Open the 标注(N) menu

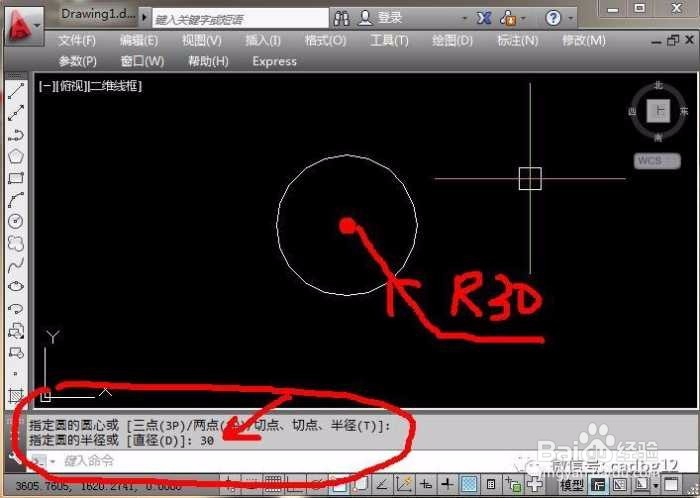pyautogui.click(x=517, y=41)
